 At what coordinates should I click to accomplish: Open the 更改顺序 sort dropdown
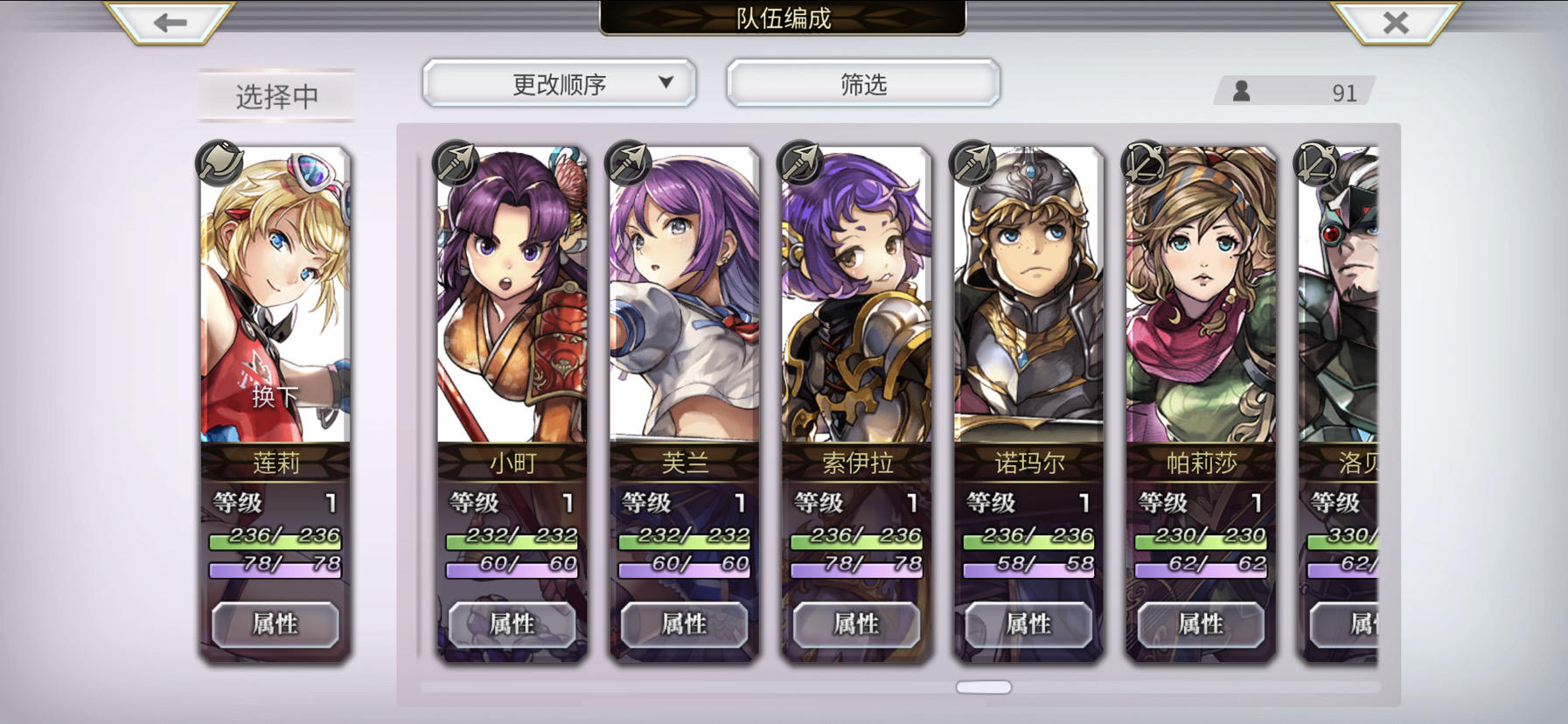tap(560, 84)
